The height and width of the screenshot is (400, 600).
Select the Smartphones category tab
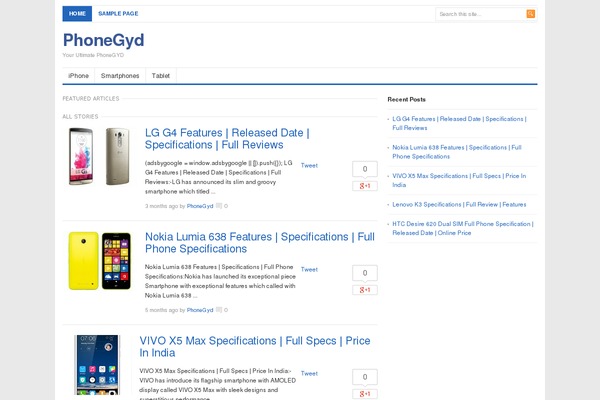tap(120, 76)
